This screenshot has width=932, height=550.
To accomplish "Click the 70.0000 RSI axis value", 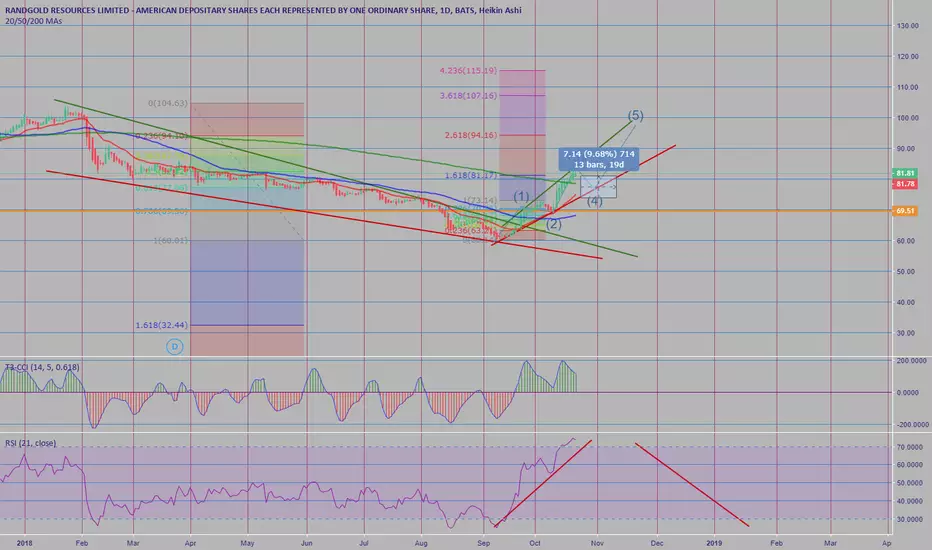I will pos(910,447).
